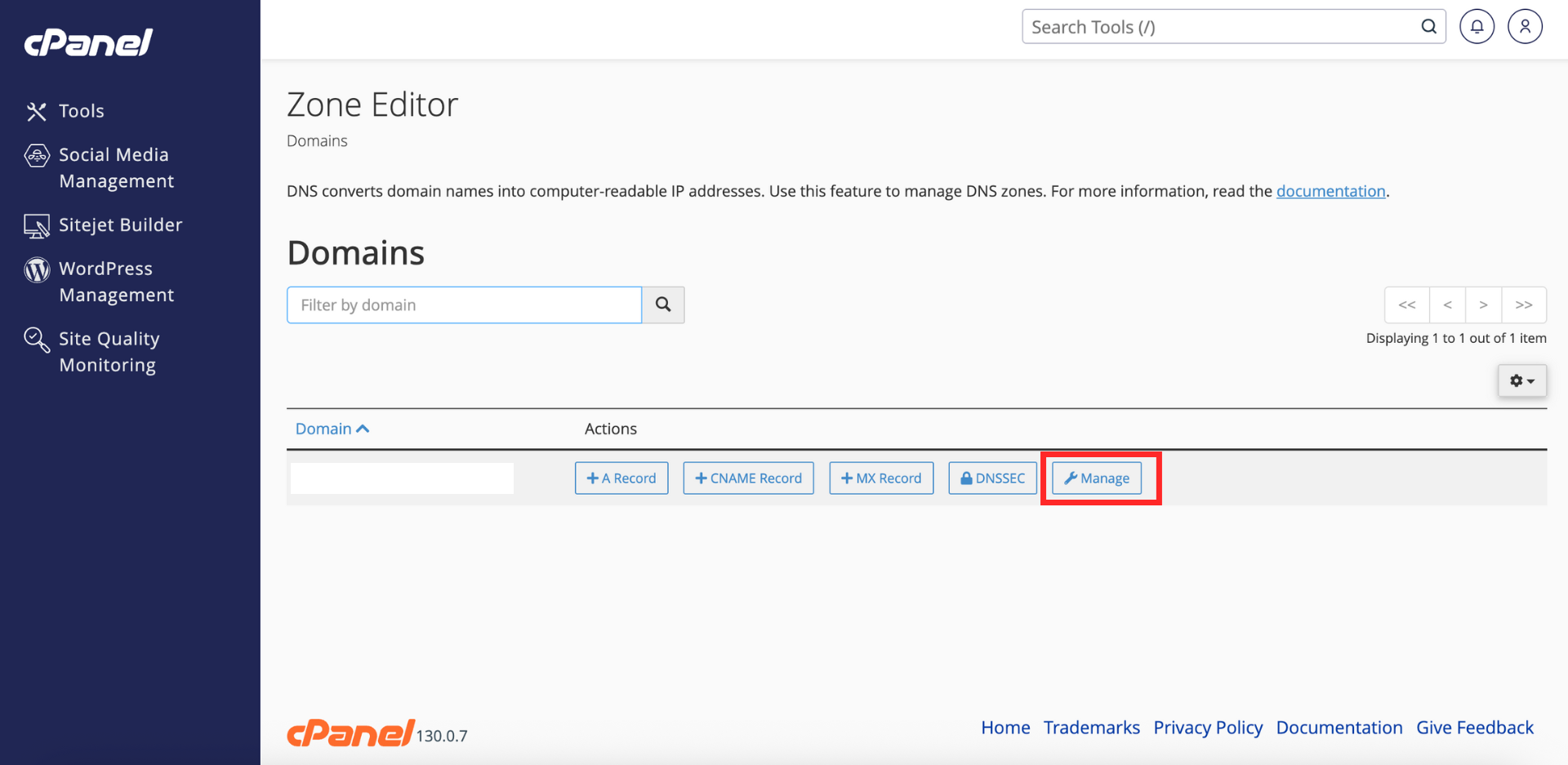The height and width of the screenshot is (765, 1568).
Task: Click the domain filter search button
Action: [663, 305]
